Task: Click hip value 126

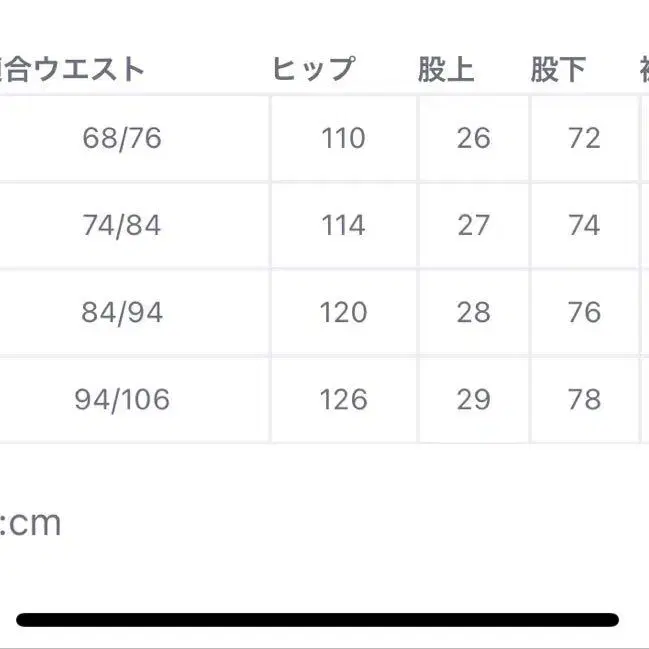Action: click(x=343, y=400)
